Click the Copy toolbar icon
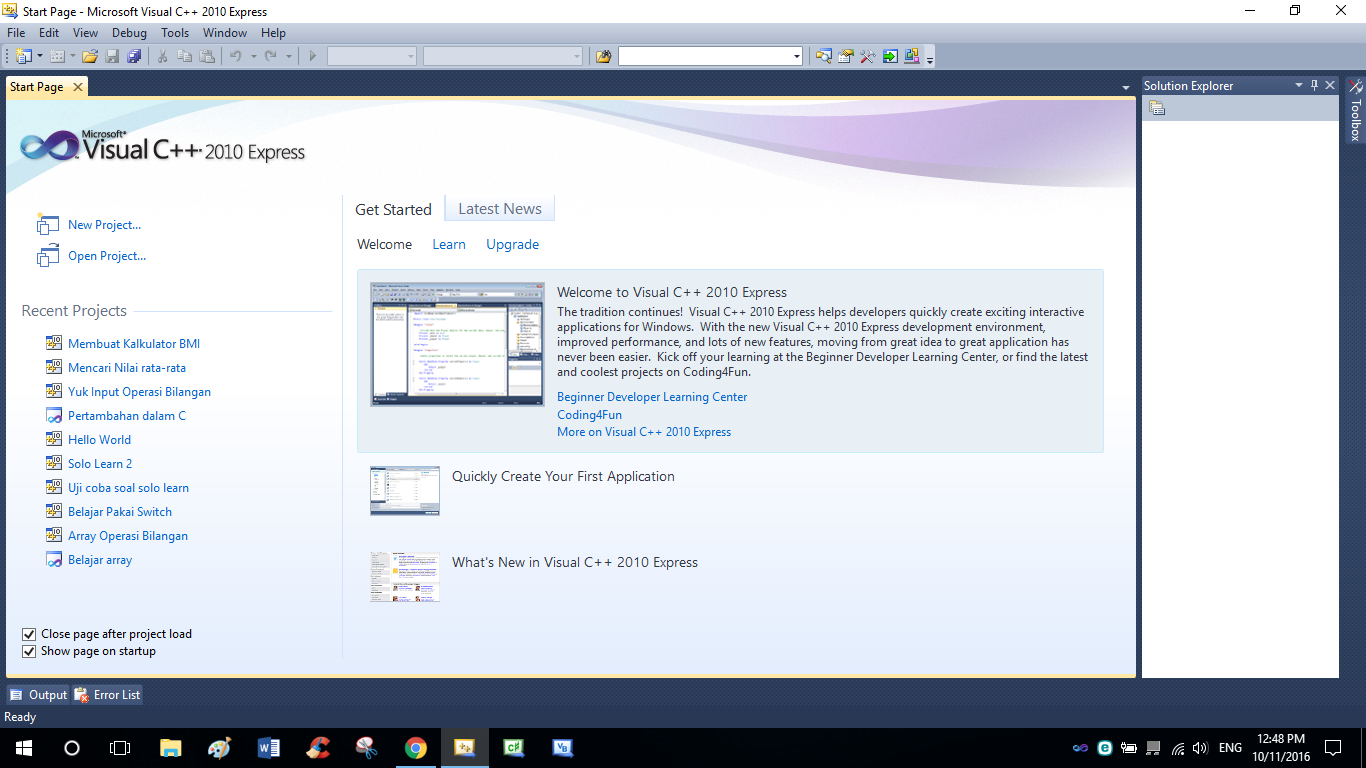The width and height of the screenshot is (1366, 768). (185, 56)
